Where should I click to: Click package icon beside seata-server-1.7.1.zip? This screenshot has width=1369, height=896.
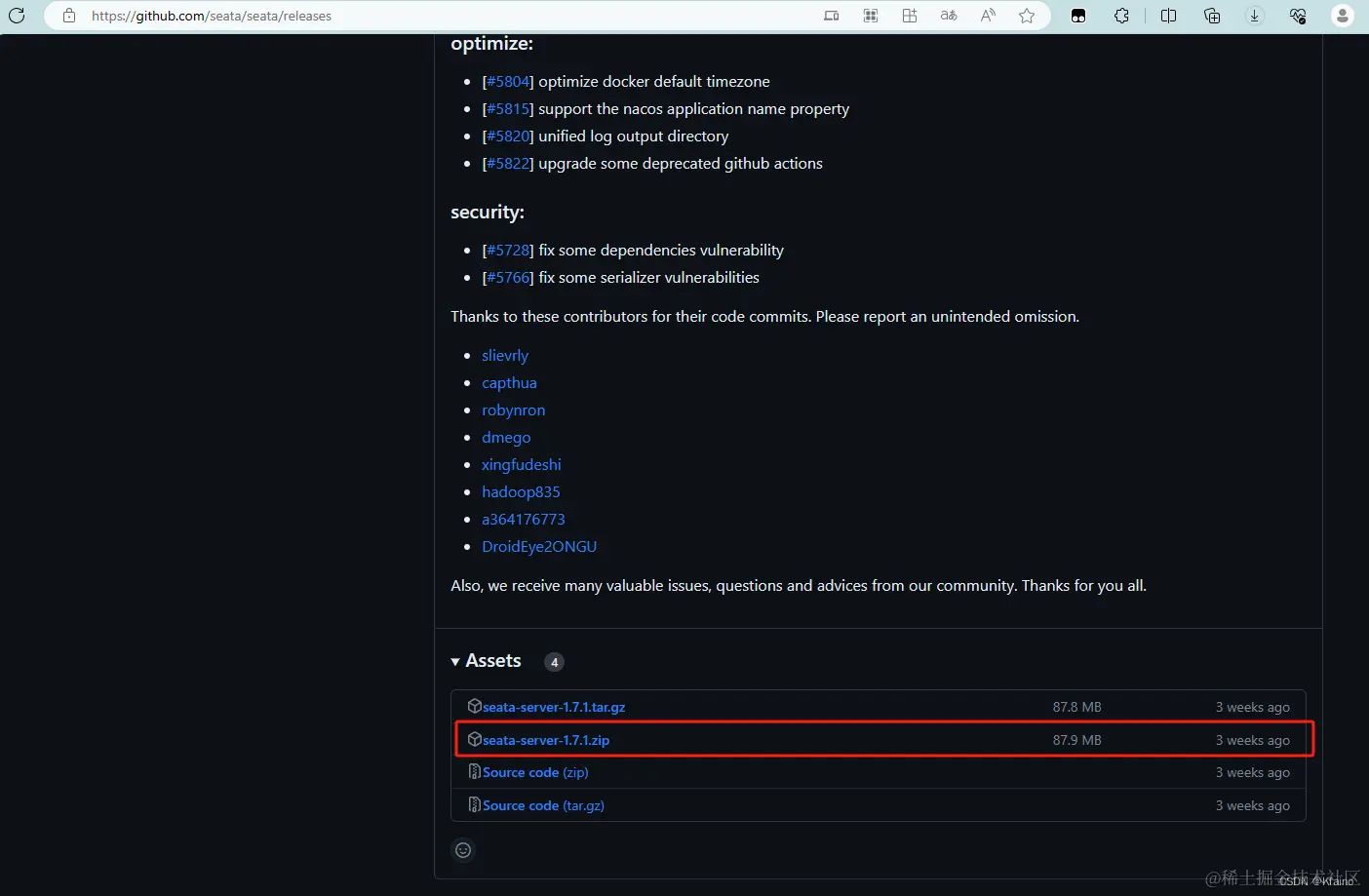point(474,739)
